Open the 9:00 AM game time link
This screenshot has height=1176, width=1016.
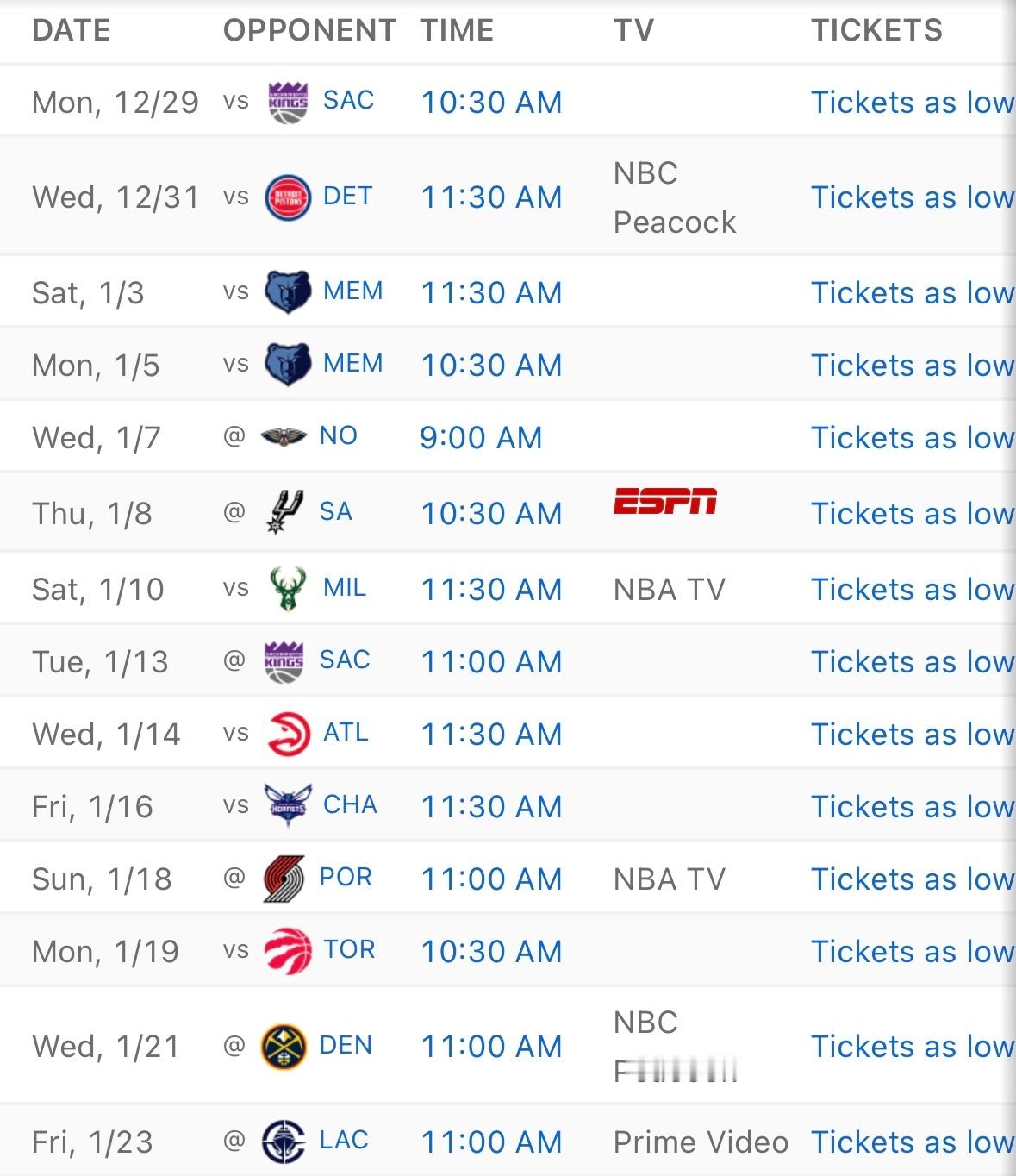click(481, 438)
